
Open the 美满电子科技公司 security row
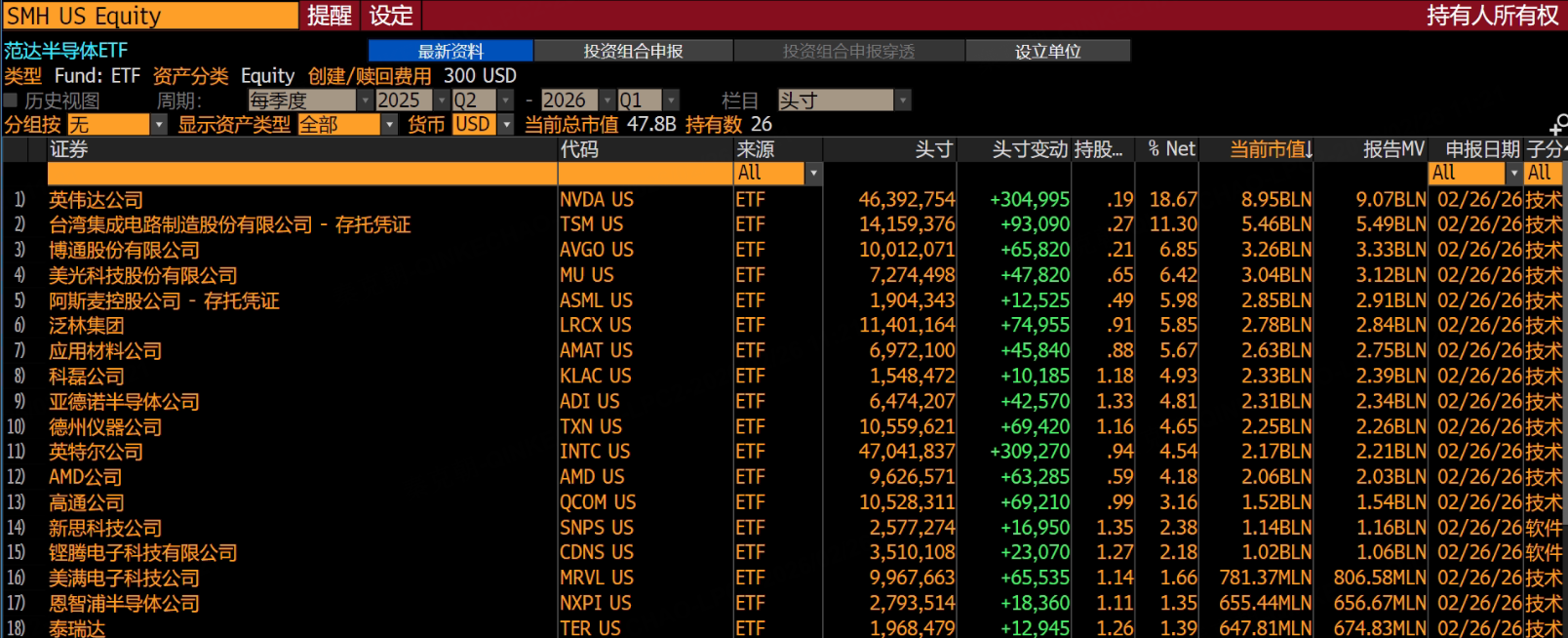(x=124, y=578)
